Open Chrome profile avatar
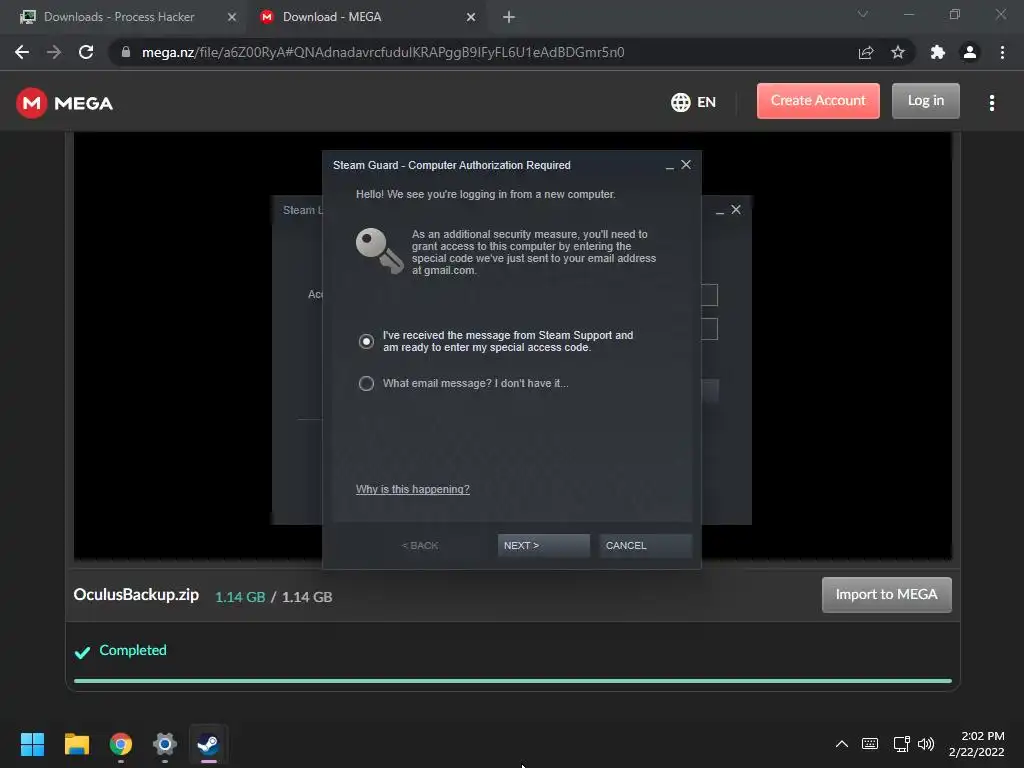Screen dimensions: 1024x768 point(970,52)
